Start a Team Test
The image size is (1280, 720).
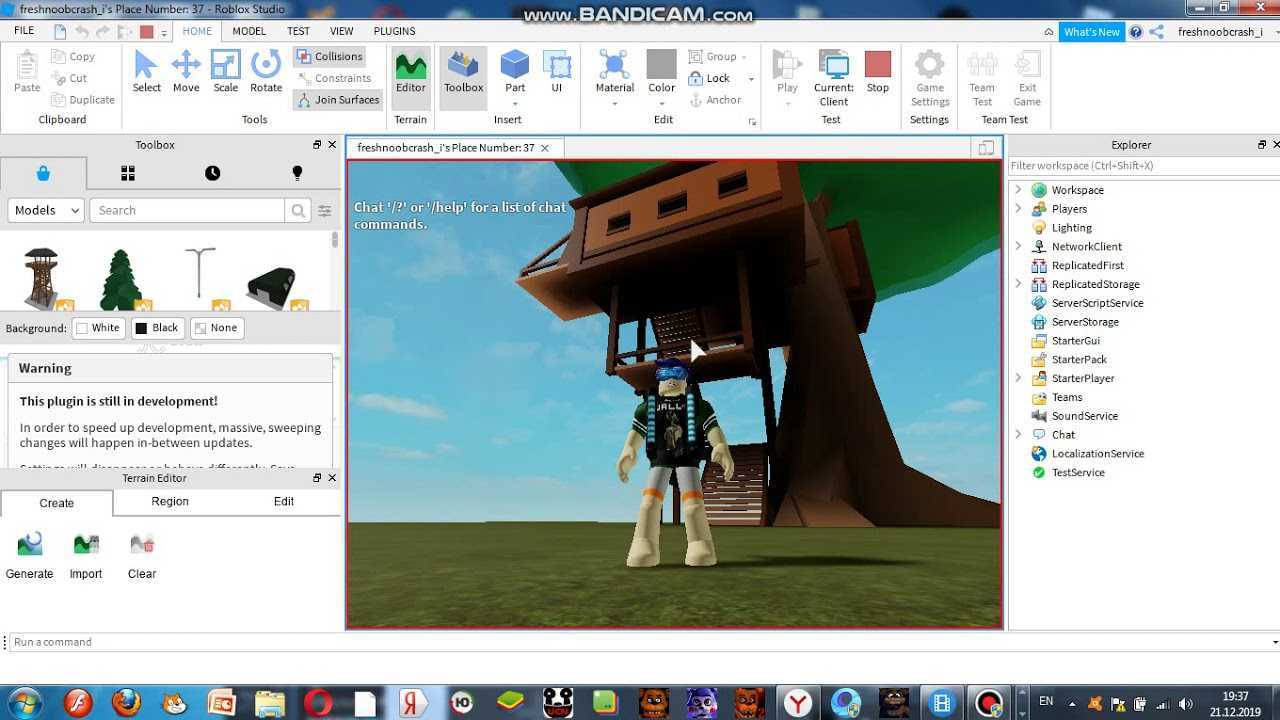pos(982,78)
